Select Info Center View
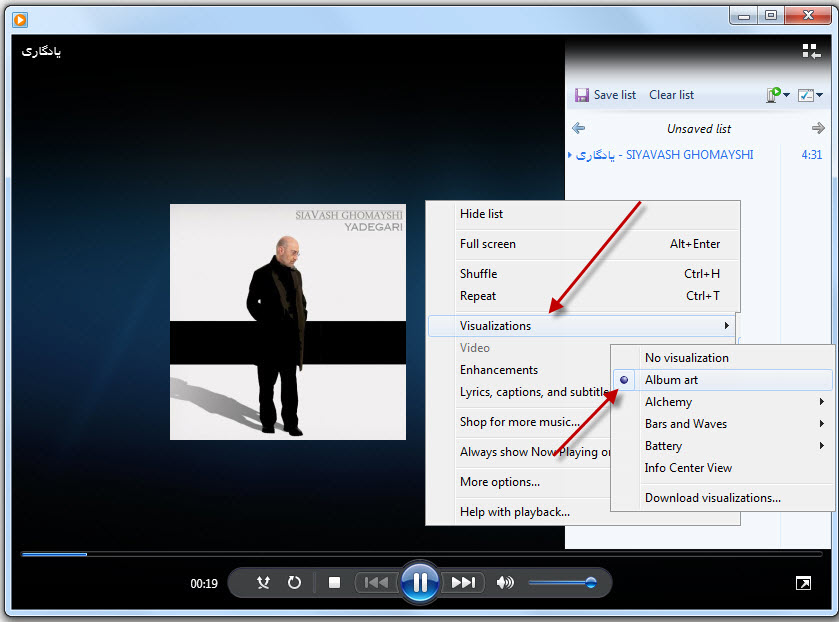The height and width of the screenshot is (622, 839). tap(723, 468)
